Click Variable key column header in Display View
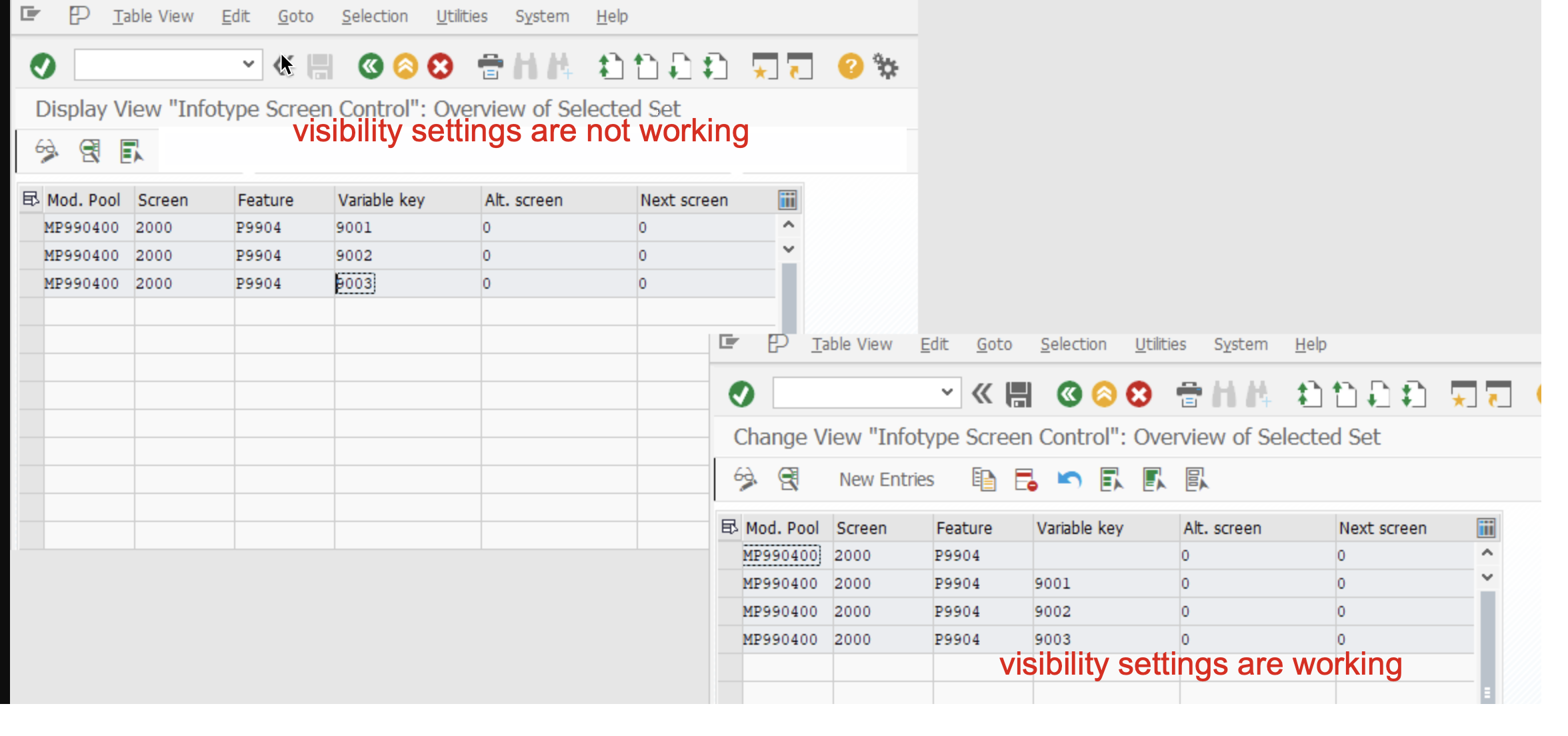1568x736 pixels. (x=407, y=200)
